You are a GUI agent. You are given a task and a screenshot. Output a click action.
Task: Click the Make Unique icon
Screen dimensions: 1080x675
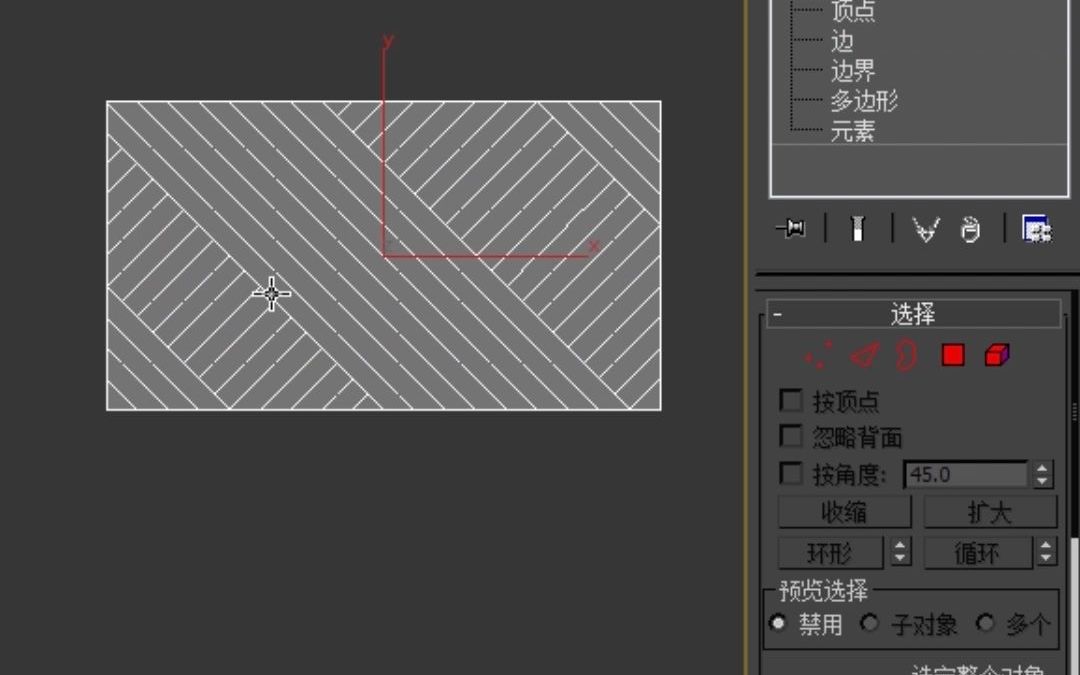[925, 228]
